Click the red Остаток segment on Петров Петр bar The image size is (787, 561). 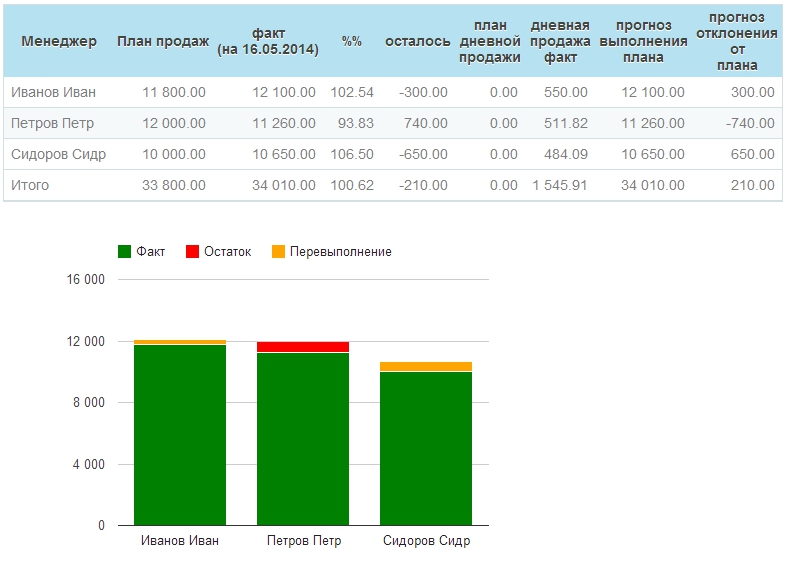click(x=303, y=347)
